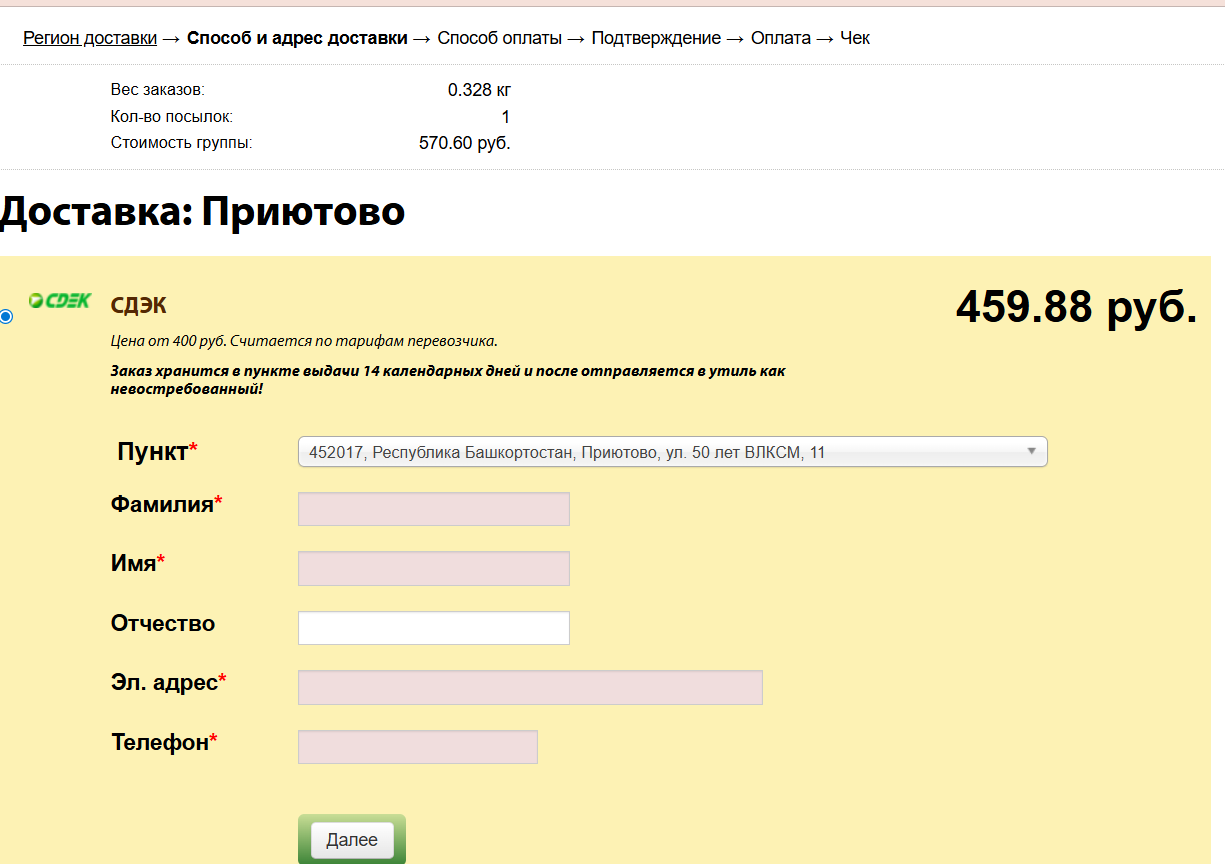This screenshot has height=864, width=1225.
Task: Click the 'Далее' button
Action: coord(352,840)
